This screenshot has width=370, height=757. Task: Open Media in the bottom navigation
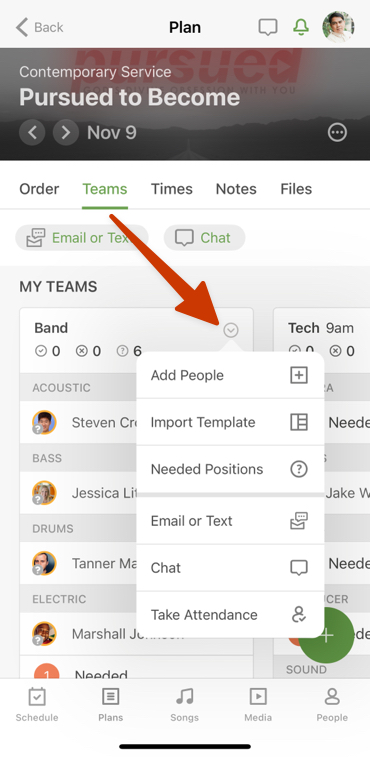click(x=258, y=704)
